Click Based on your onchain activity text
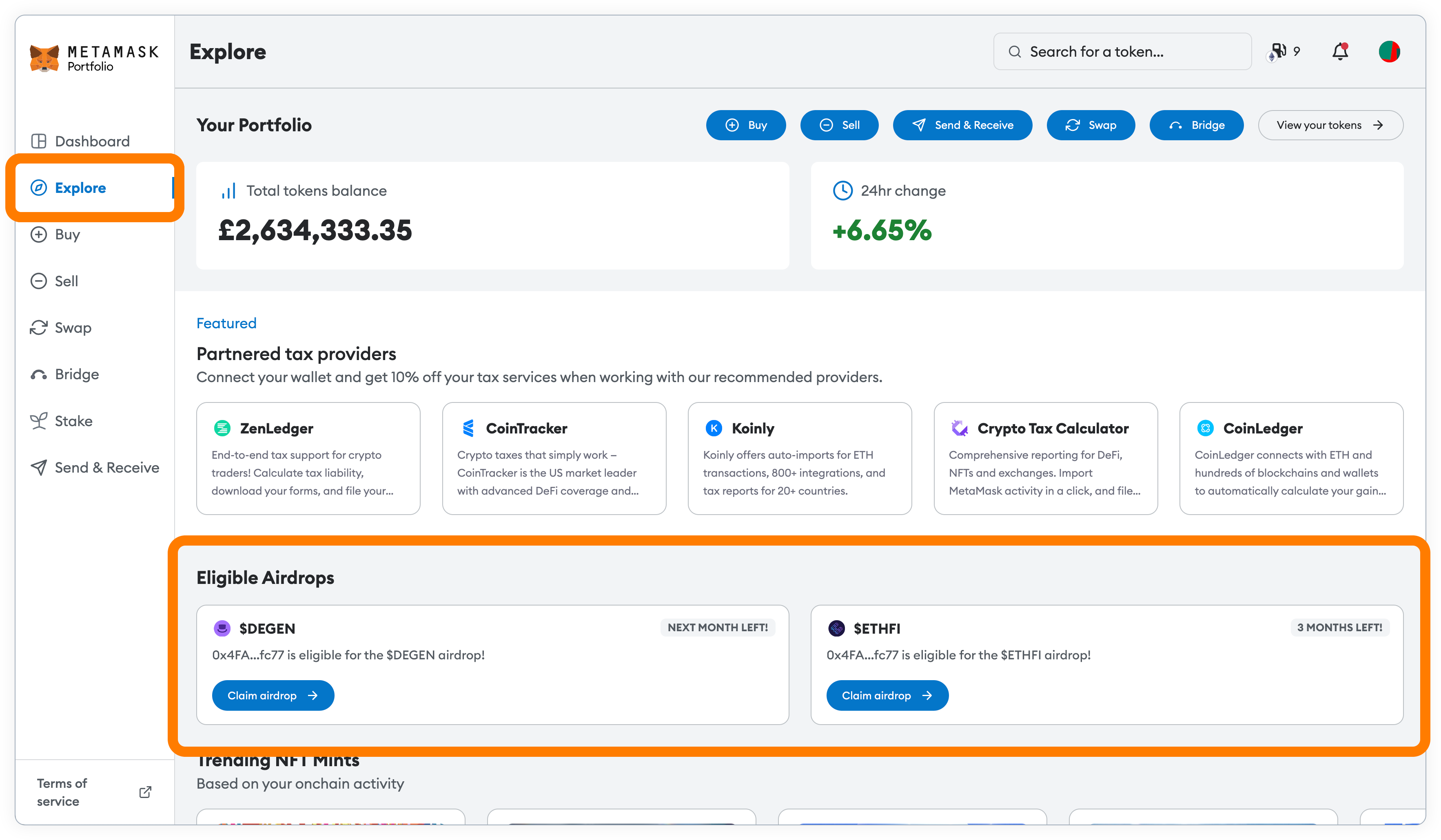Image resolution: width=1441 pixels, height=840 pixels. 300,784
